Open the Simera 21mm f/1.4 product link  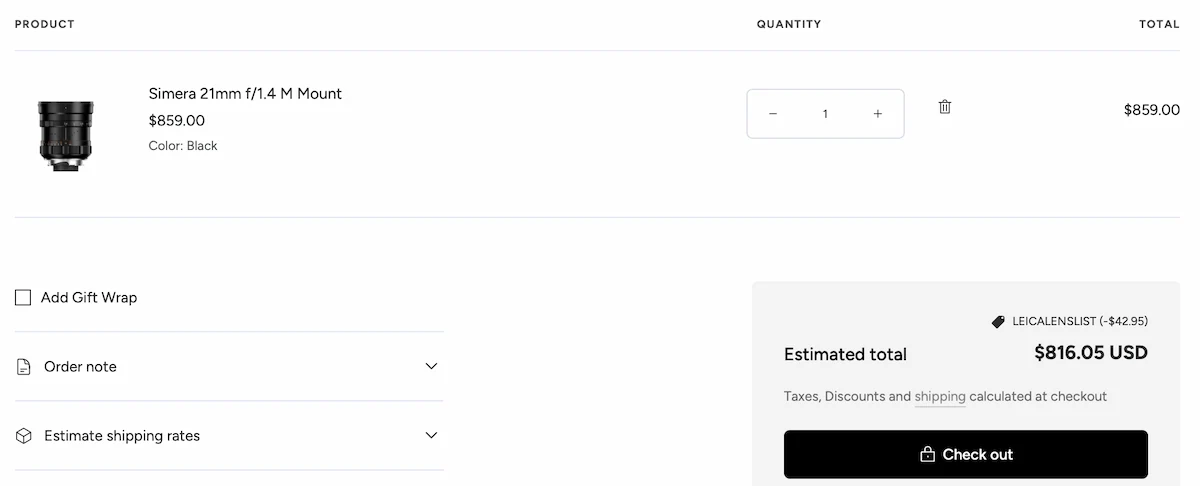[x=245, y=94]
